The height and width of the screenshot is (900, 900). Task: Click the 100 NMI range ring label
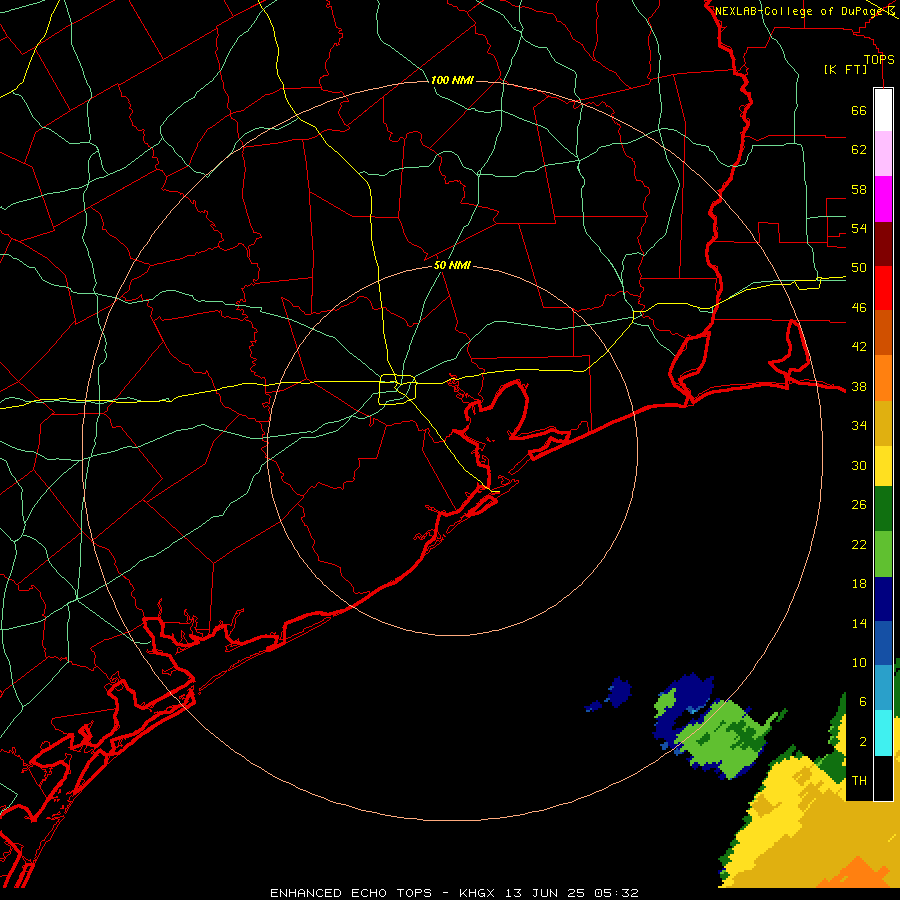point(452,80)
